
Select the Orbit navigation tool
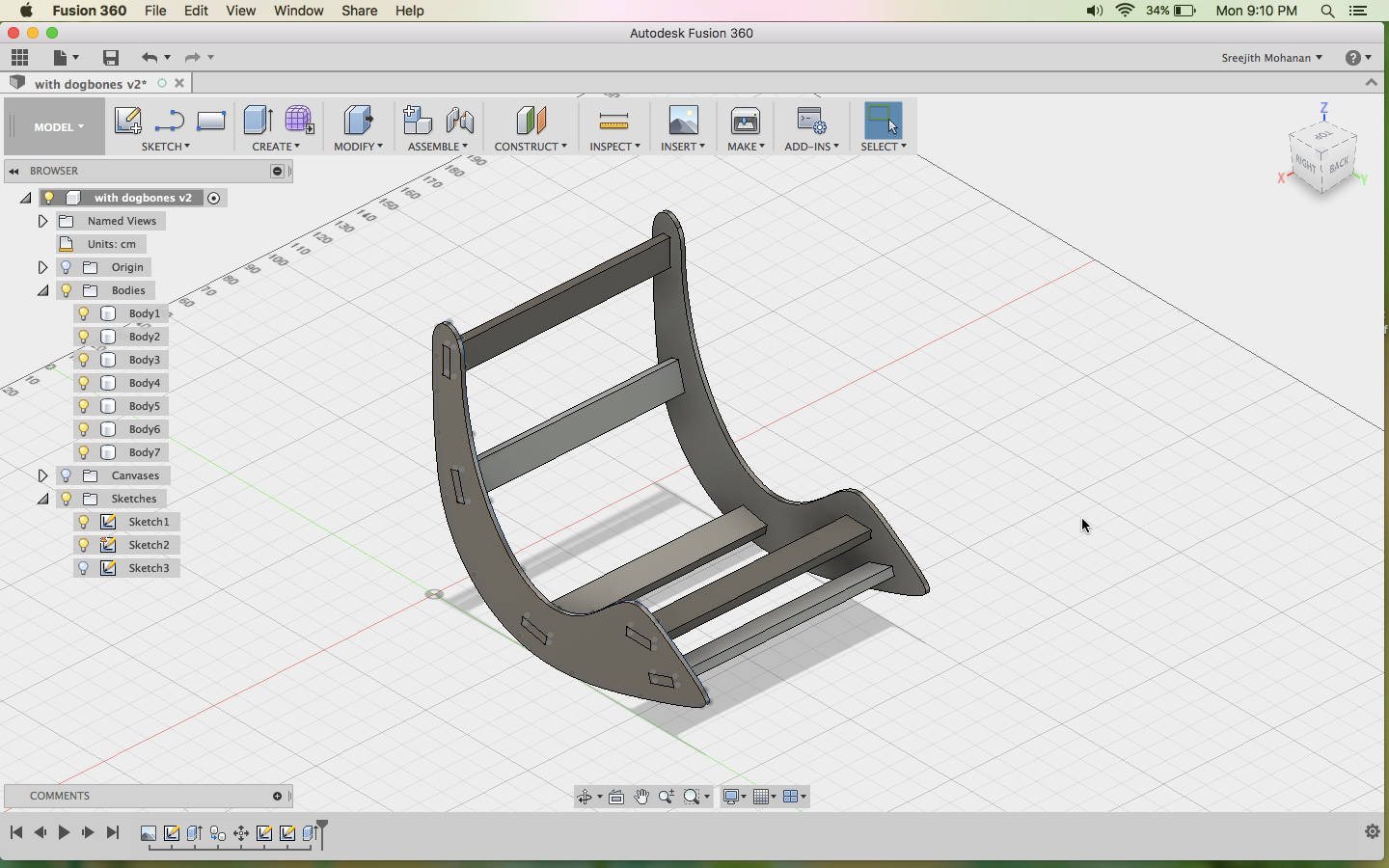click(x=585, y=797)
